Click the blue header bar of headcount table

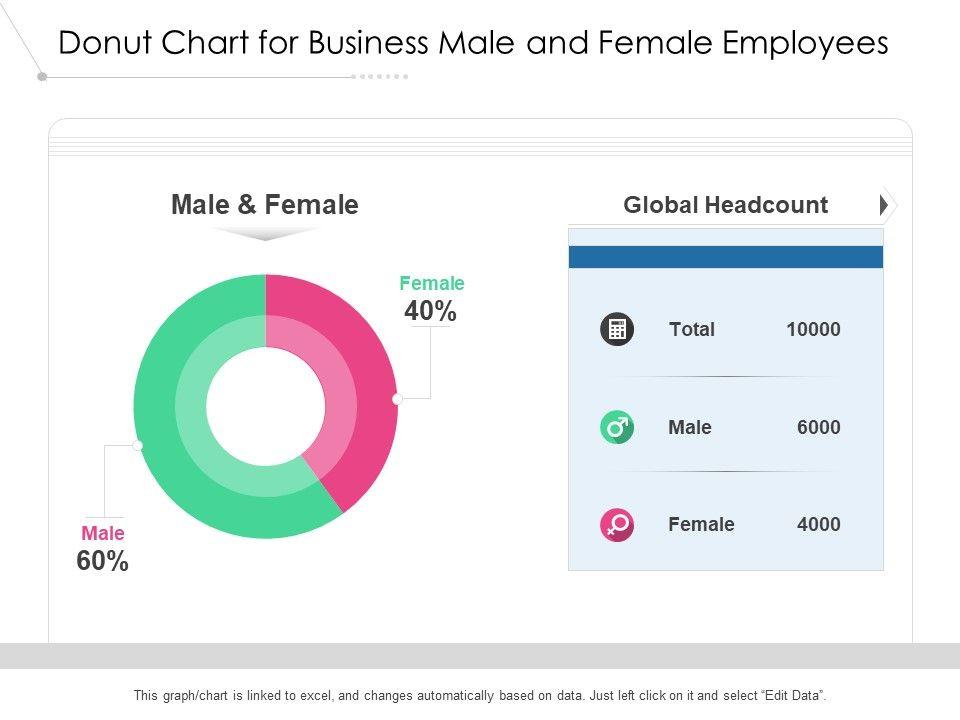pos(725,257)
